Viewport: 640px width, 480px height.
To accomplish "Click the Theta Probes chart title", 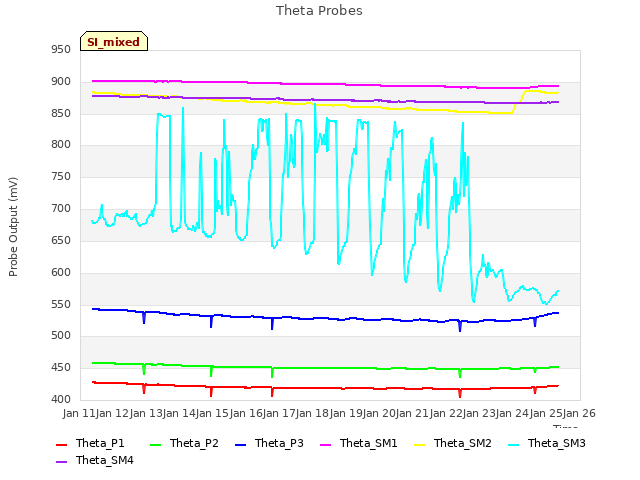I will [319, 11].
